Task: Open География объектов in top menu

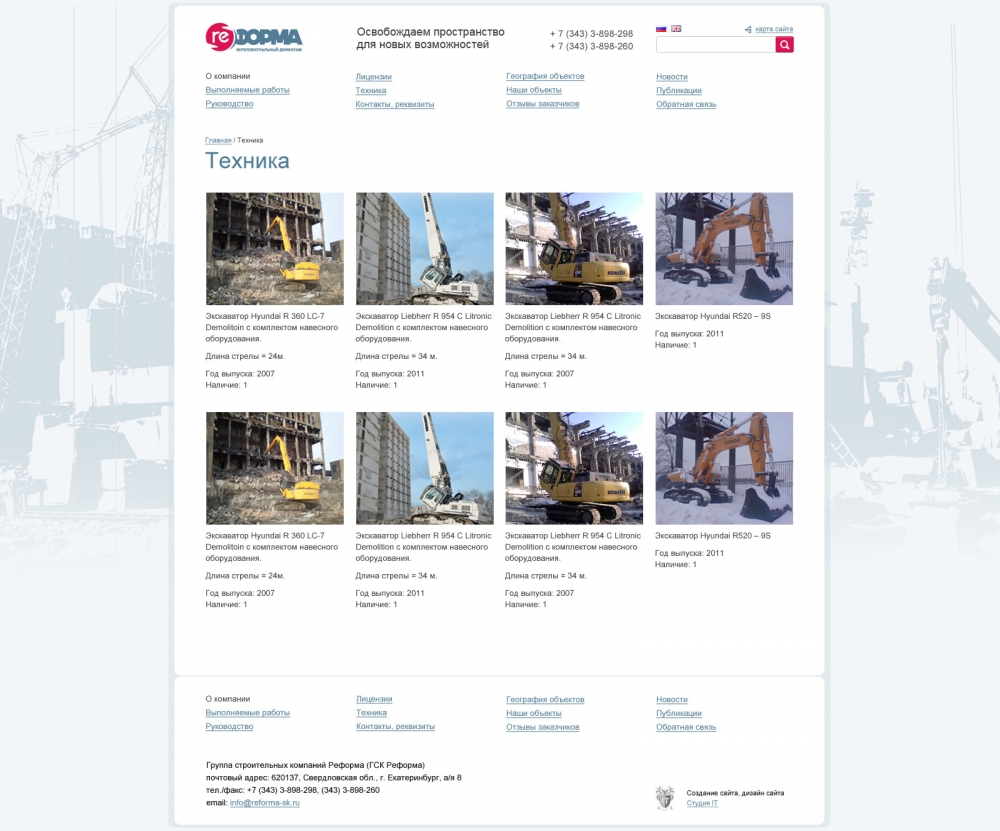Action: pos(545,76)
